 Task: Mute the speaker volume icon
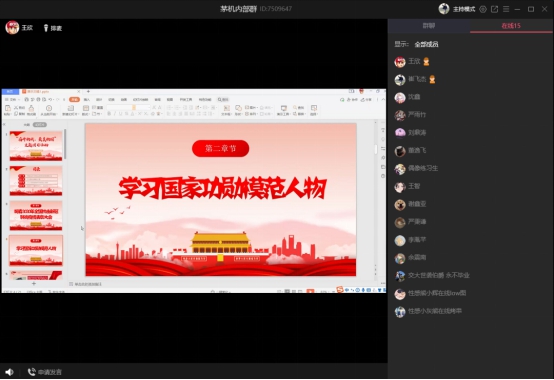(x=9, y=372)
